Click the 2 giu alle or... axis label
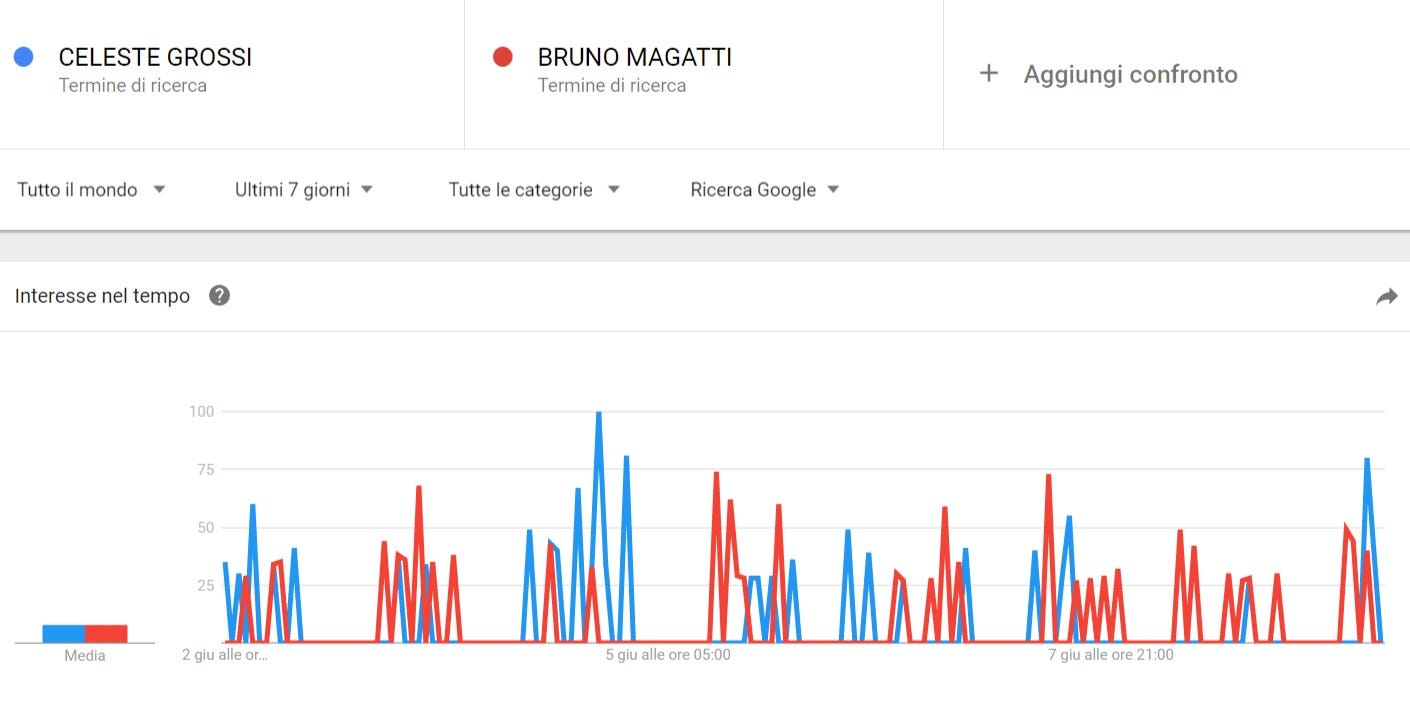This screenshot has height=705, width=1410. click(x=225, y=655)
